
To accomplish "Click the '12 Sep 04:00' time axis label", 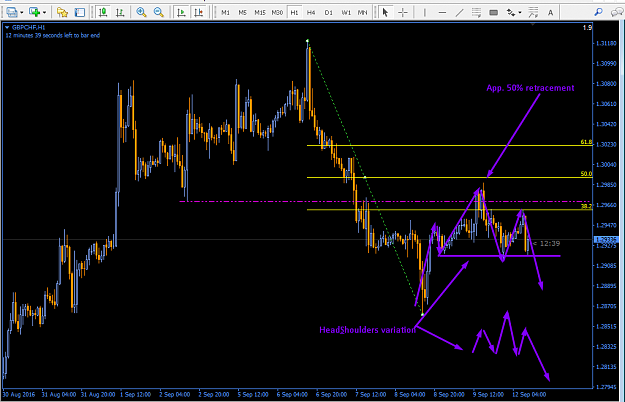I will coord(529,394).
